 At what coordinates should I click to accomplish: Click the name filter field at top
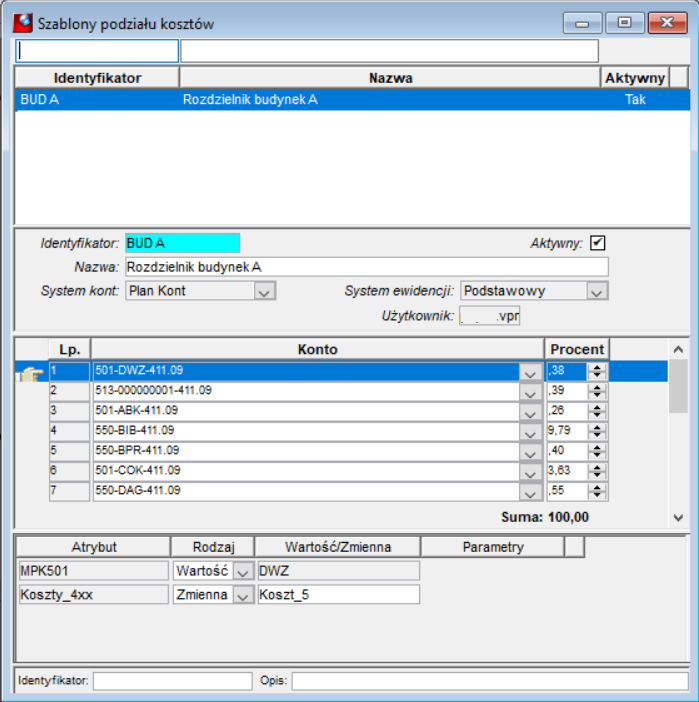click(389, 51)
